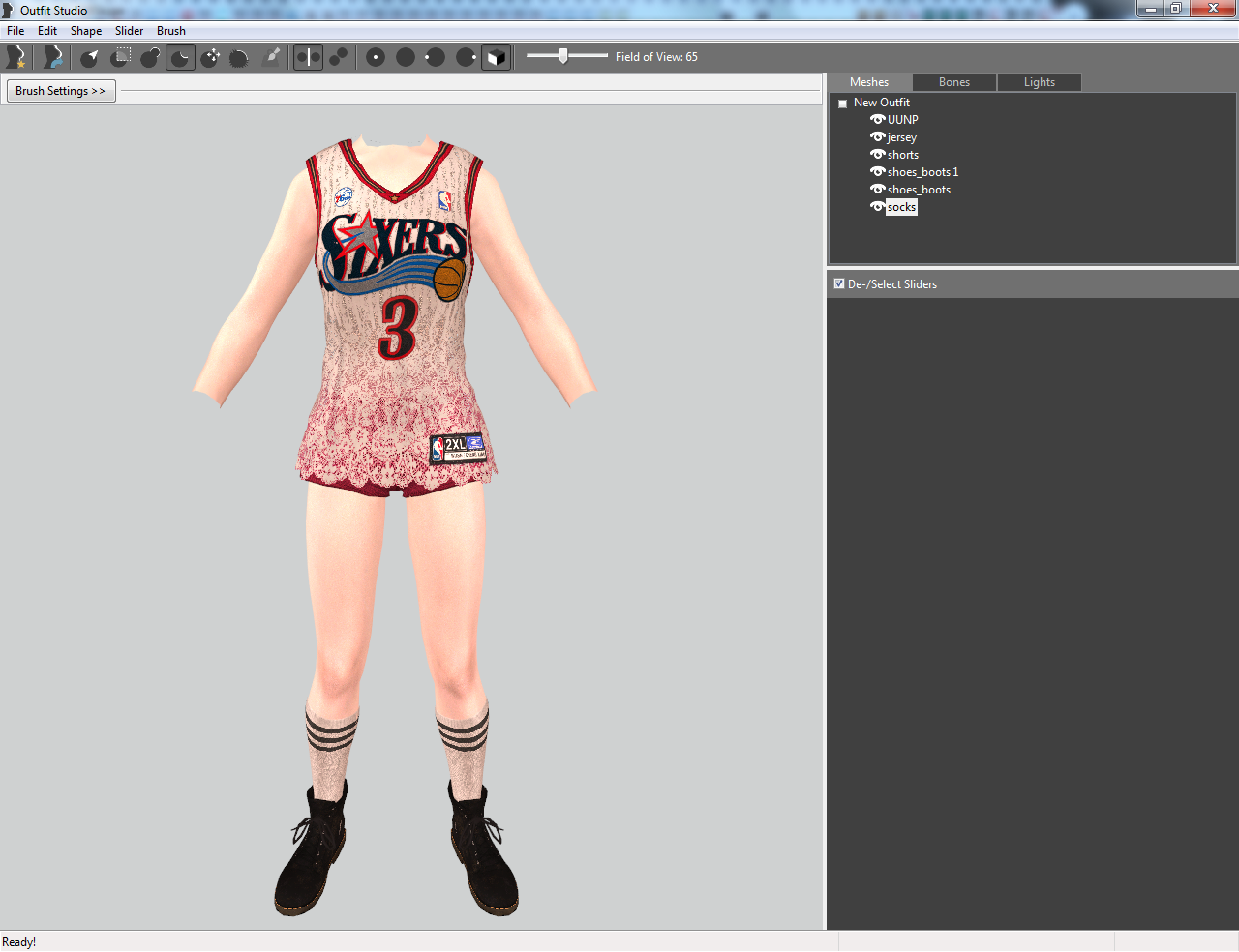Select the shoes_boots mesh name
1239x952 pixels.
[x=919, y=190]
